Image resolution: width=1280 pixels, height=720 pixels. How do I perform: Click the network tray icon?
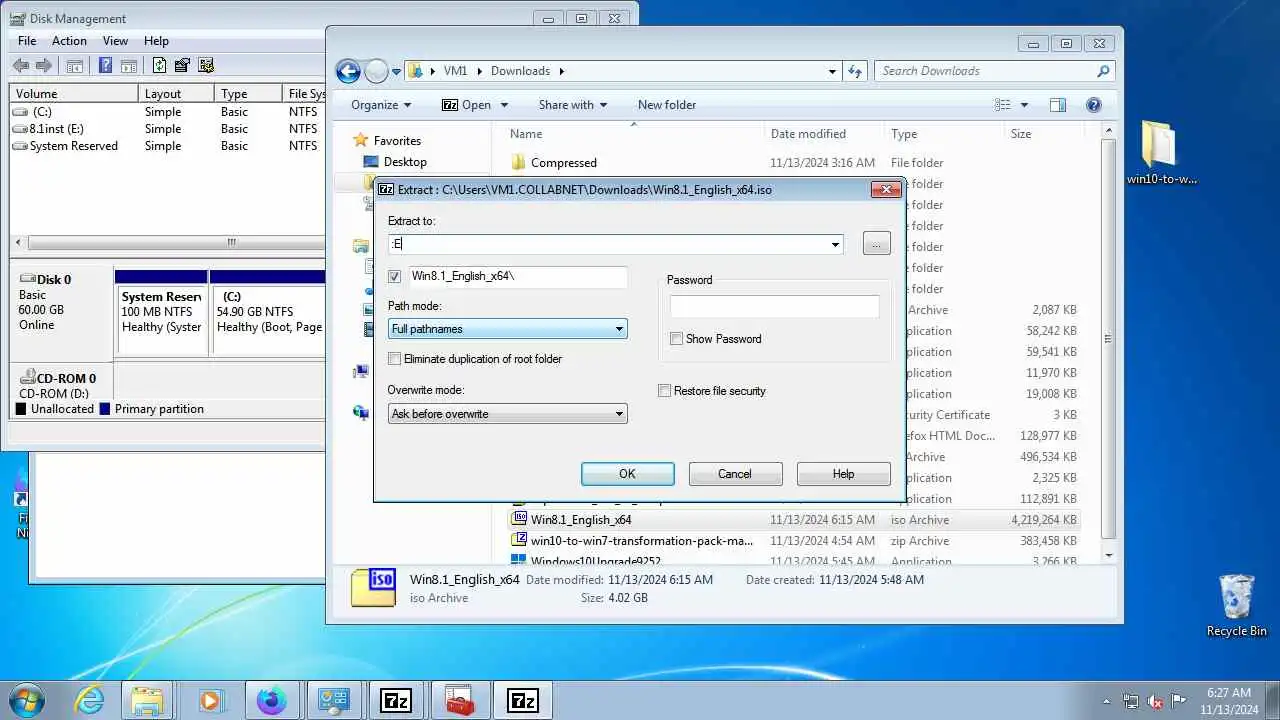[x=1131, y=701]
